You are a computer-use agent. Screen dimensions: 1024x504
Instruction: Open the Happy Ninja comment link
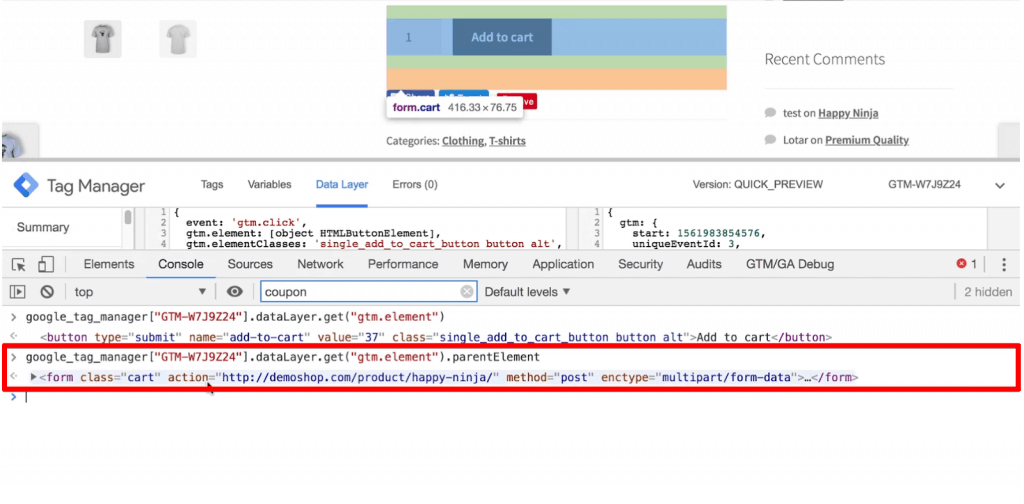(x=848, y=113)
